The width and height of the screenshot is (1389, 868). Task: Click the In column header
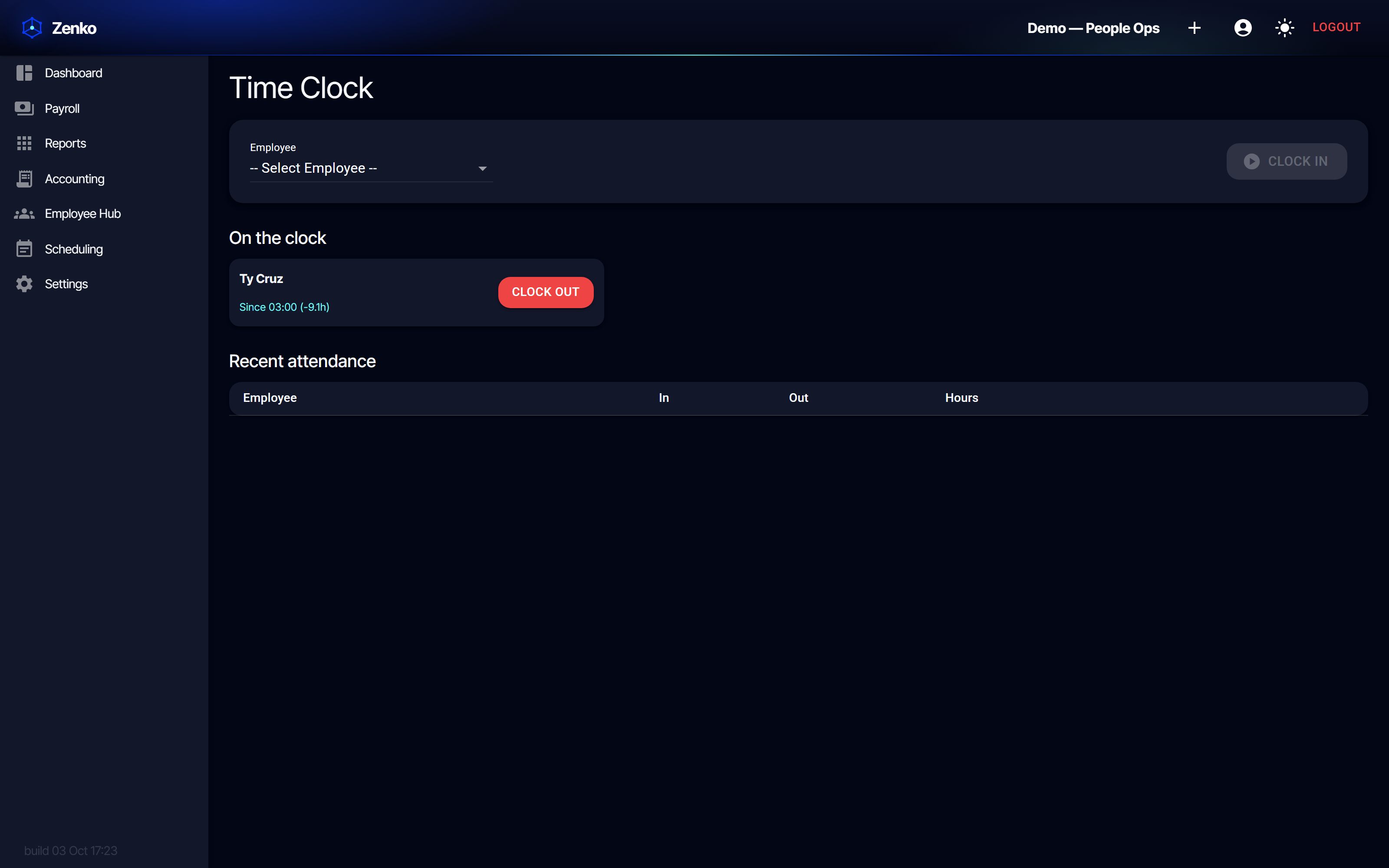coord(664,398)
